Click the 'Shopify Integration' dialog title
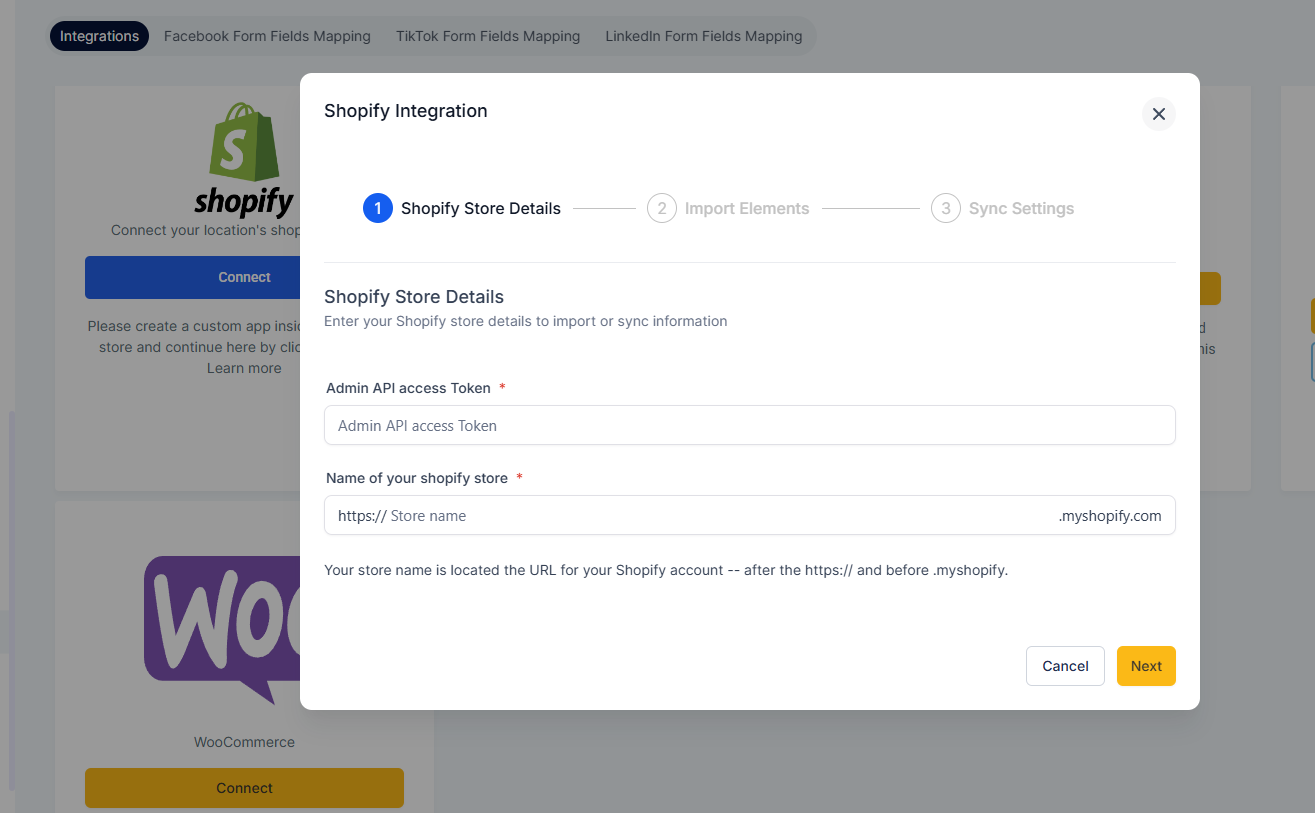The width and height of the screenshot is (1315, 813). click(406, 111)
